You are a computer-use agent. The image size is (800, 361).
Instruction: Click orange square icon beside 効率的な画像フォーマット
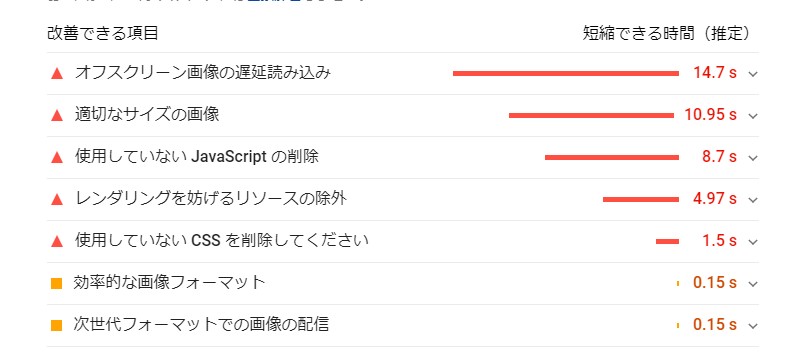pyautogui.click(x=57, y=283)
